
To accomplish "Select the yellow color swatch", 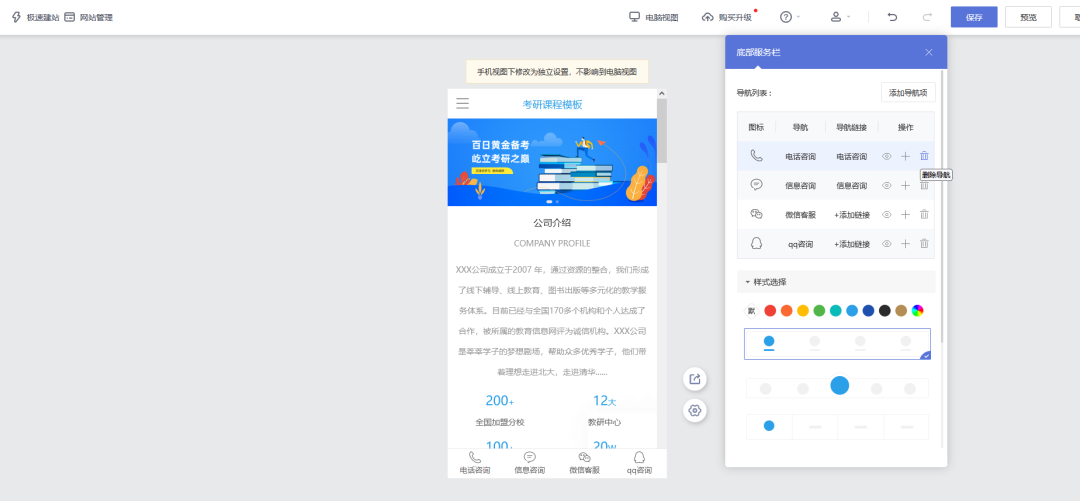I will click(803, 311).
